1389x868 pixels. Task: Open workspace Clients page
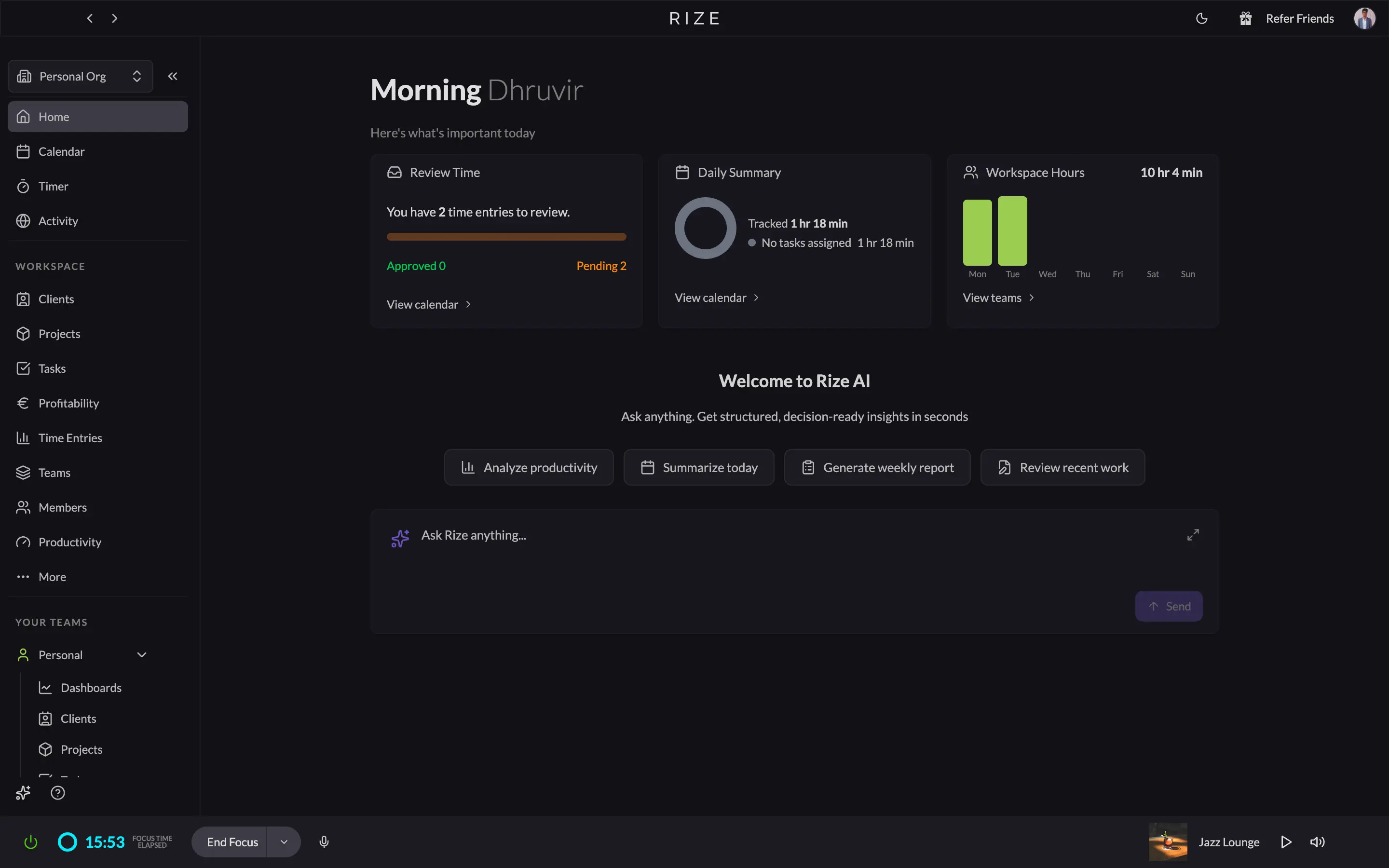pyautogui.click(x=97, y=299)
